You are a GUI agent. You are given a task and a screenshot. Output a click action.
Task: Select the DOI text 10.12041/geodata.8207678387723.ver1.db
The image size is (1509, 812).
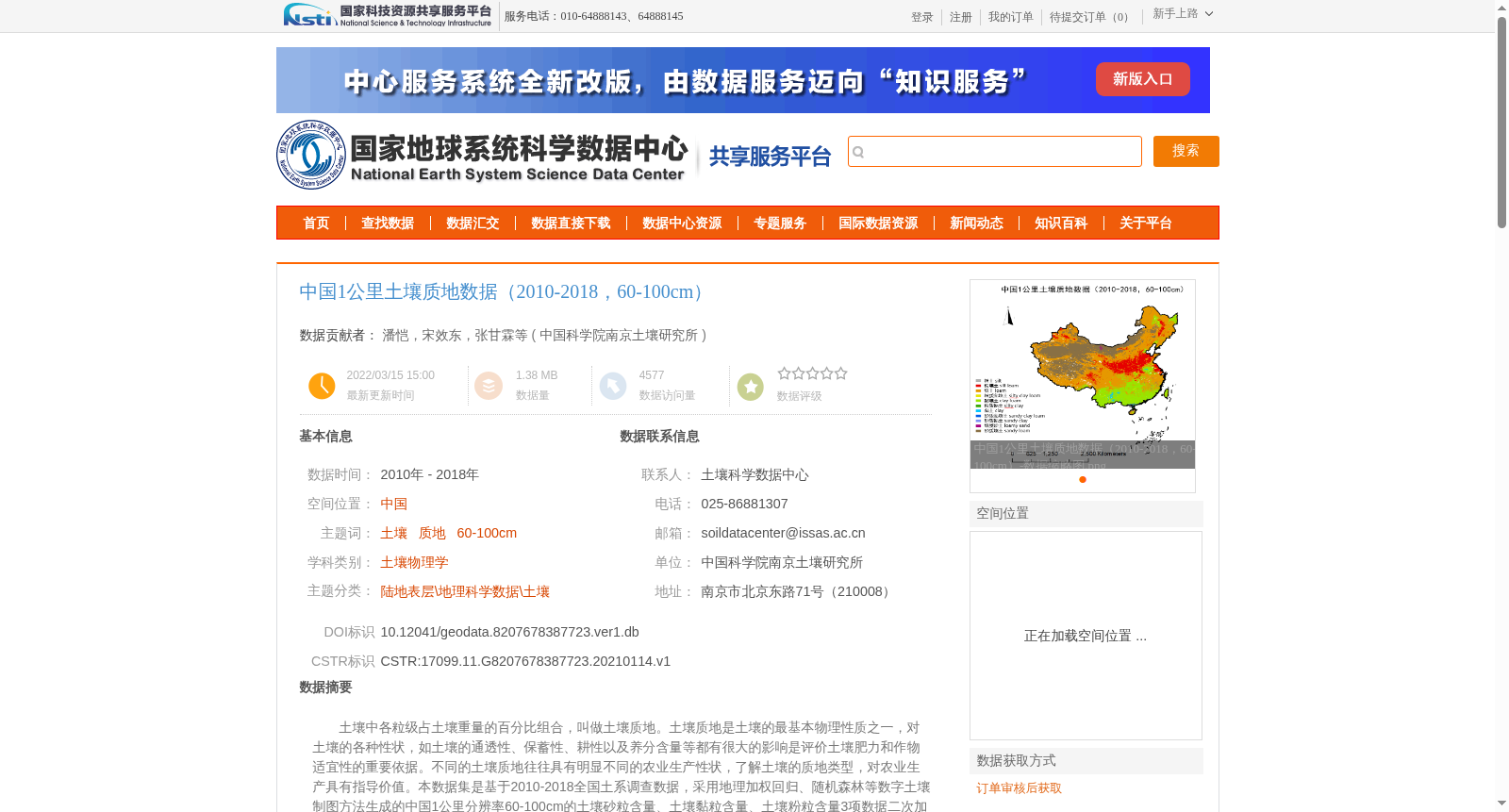pos(509,632)
